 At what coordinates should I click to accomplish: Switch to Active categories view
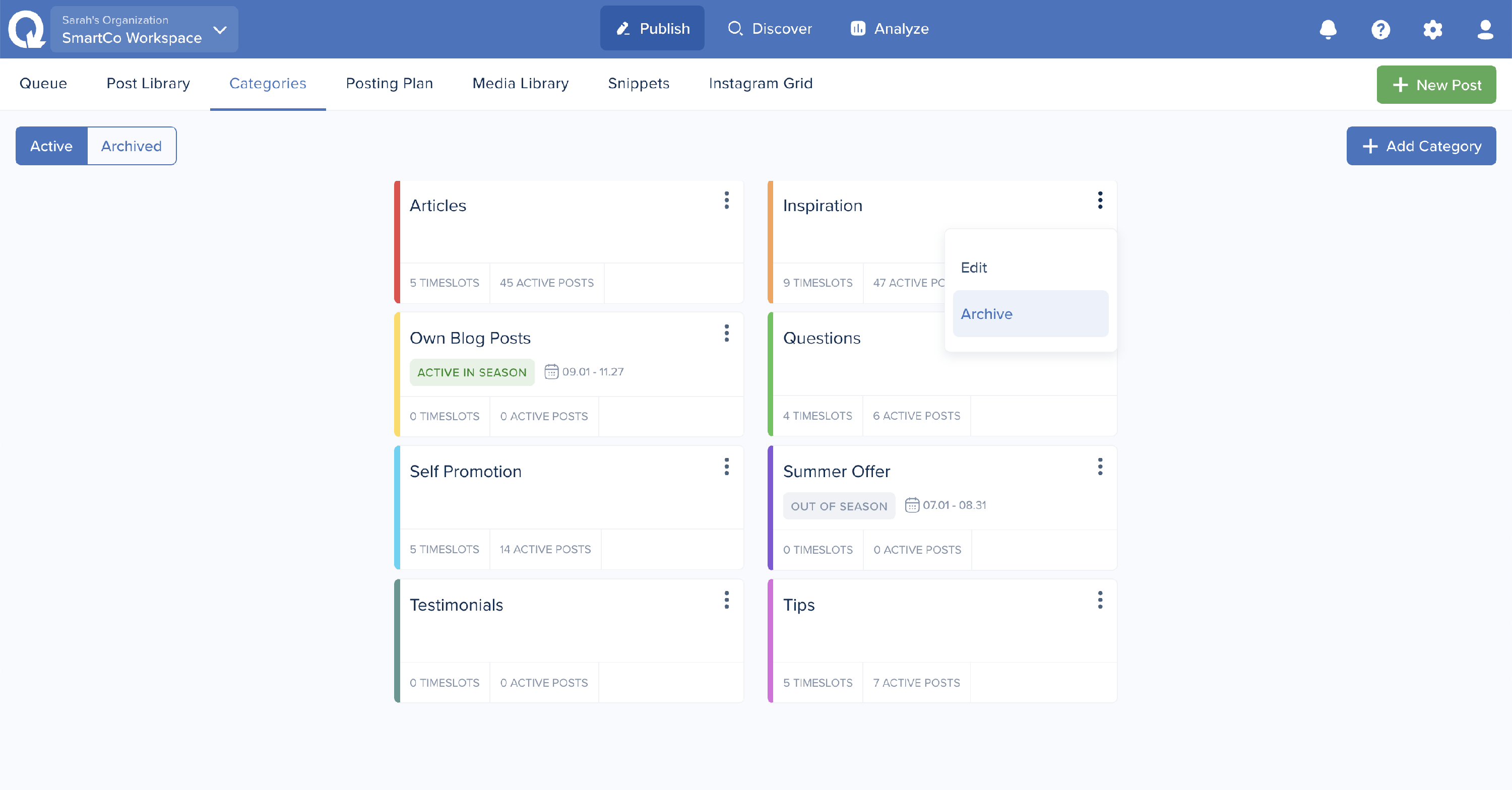[x=51, y=146]
